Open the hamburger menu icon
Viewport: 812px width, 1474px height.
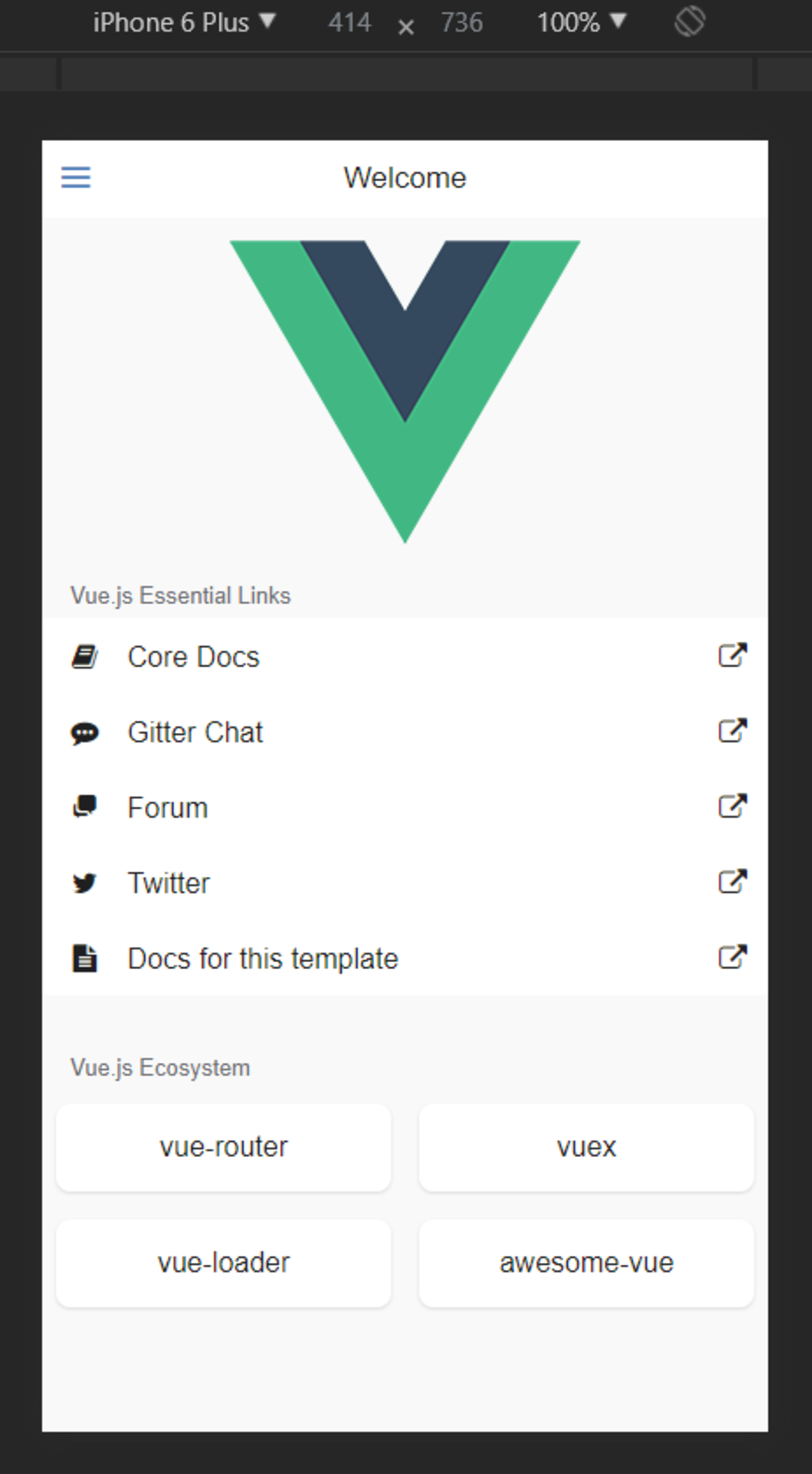coord(76,177)
